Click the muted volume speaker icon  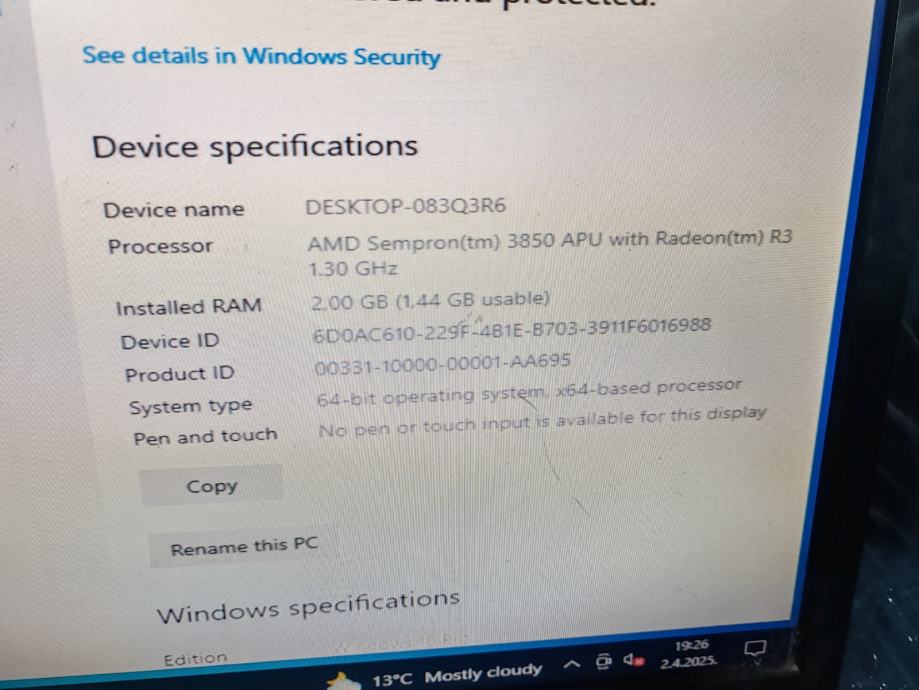pyautogui.click(x=634, y=660)
